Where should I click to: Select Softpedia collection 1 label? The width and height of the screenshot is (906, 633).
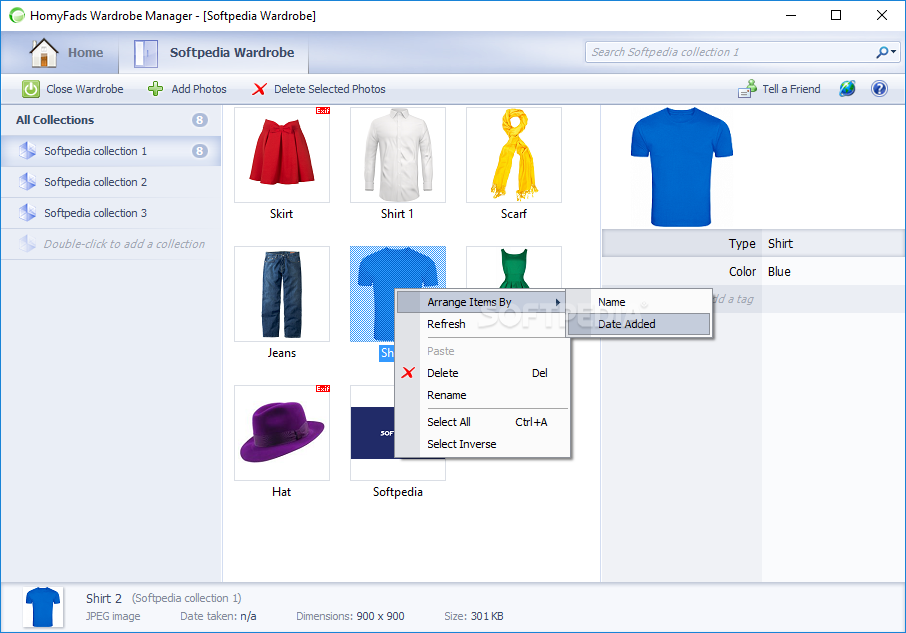click(95, 151)
